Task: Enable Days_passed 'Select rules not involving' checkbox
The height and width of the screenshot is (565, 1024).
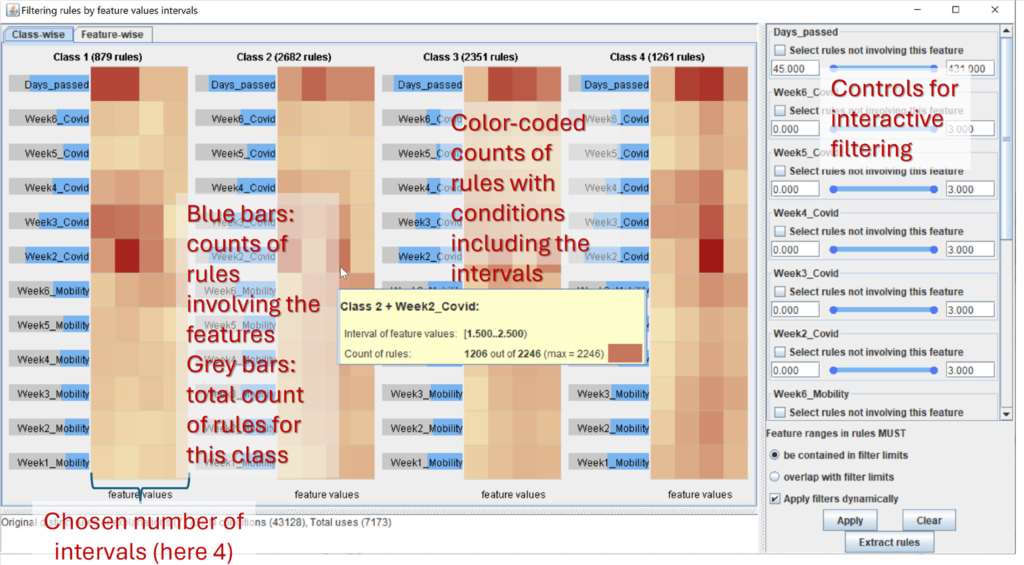Action: (x=781, y=50)
